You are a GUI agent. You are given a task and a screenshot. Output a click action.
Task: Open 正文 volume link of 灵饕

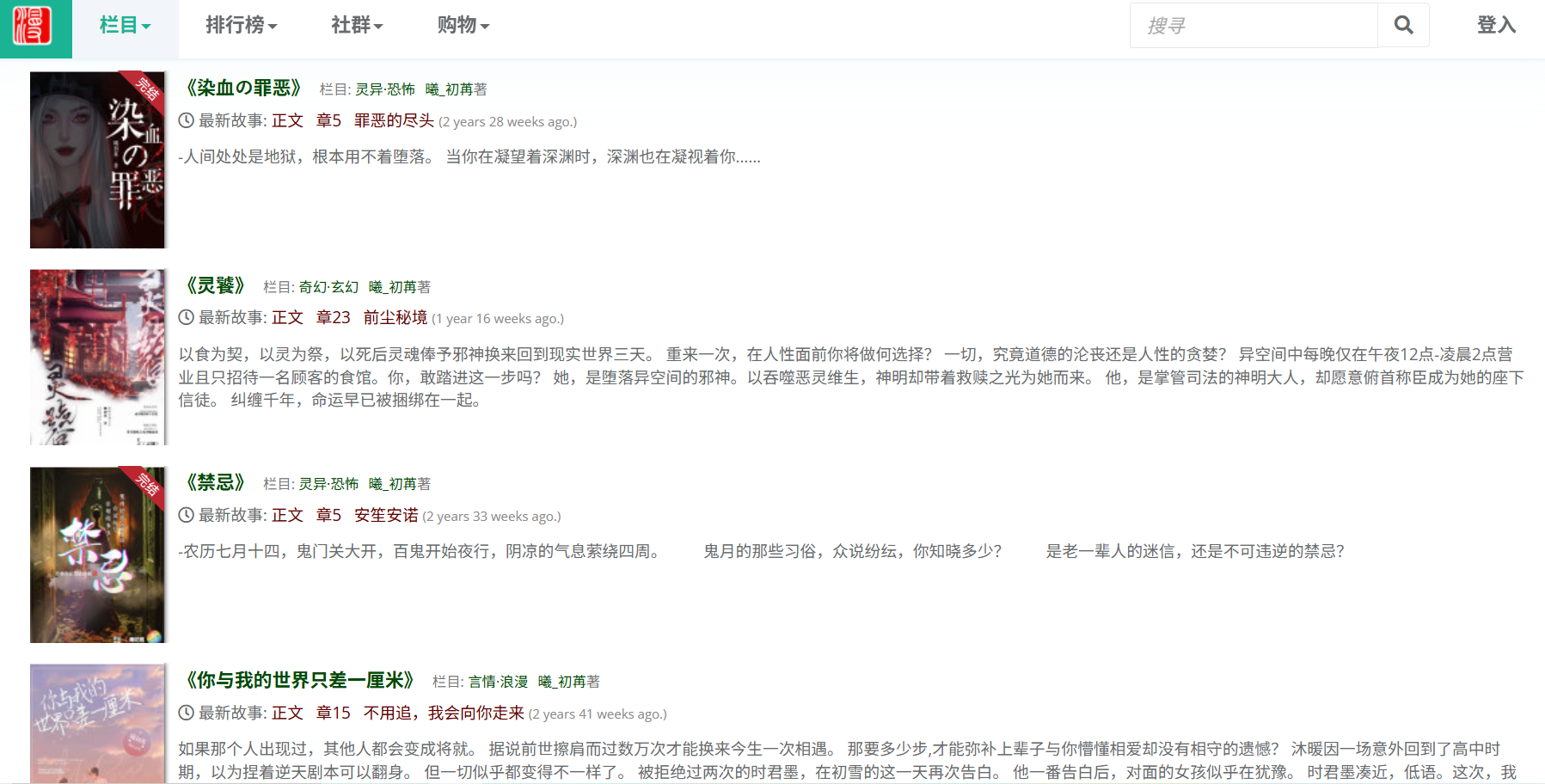287,317
